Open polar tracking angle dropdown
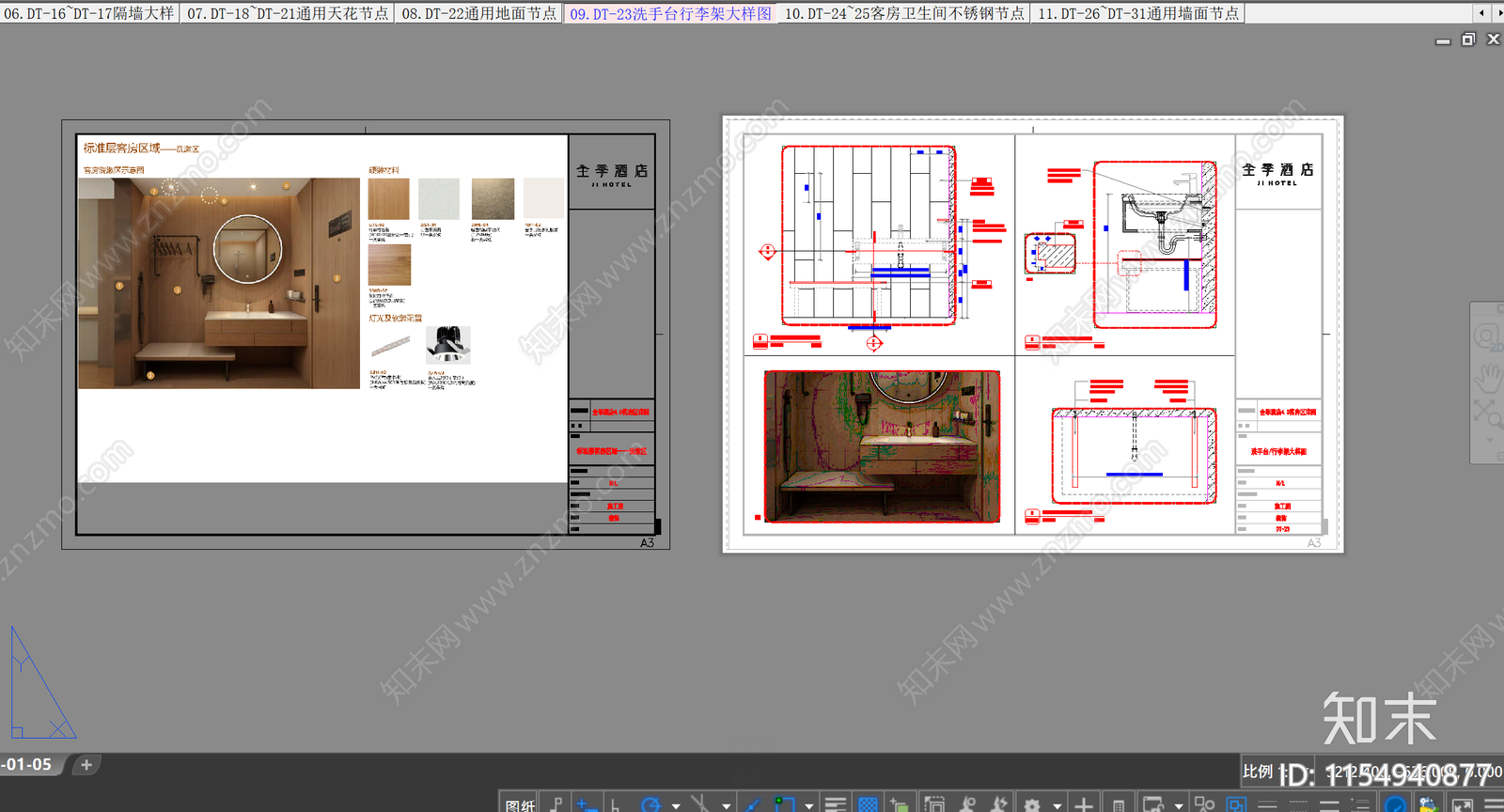 pos(676,805)
